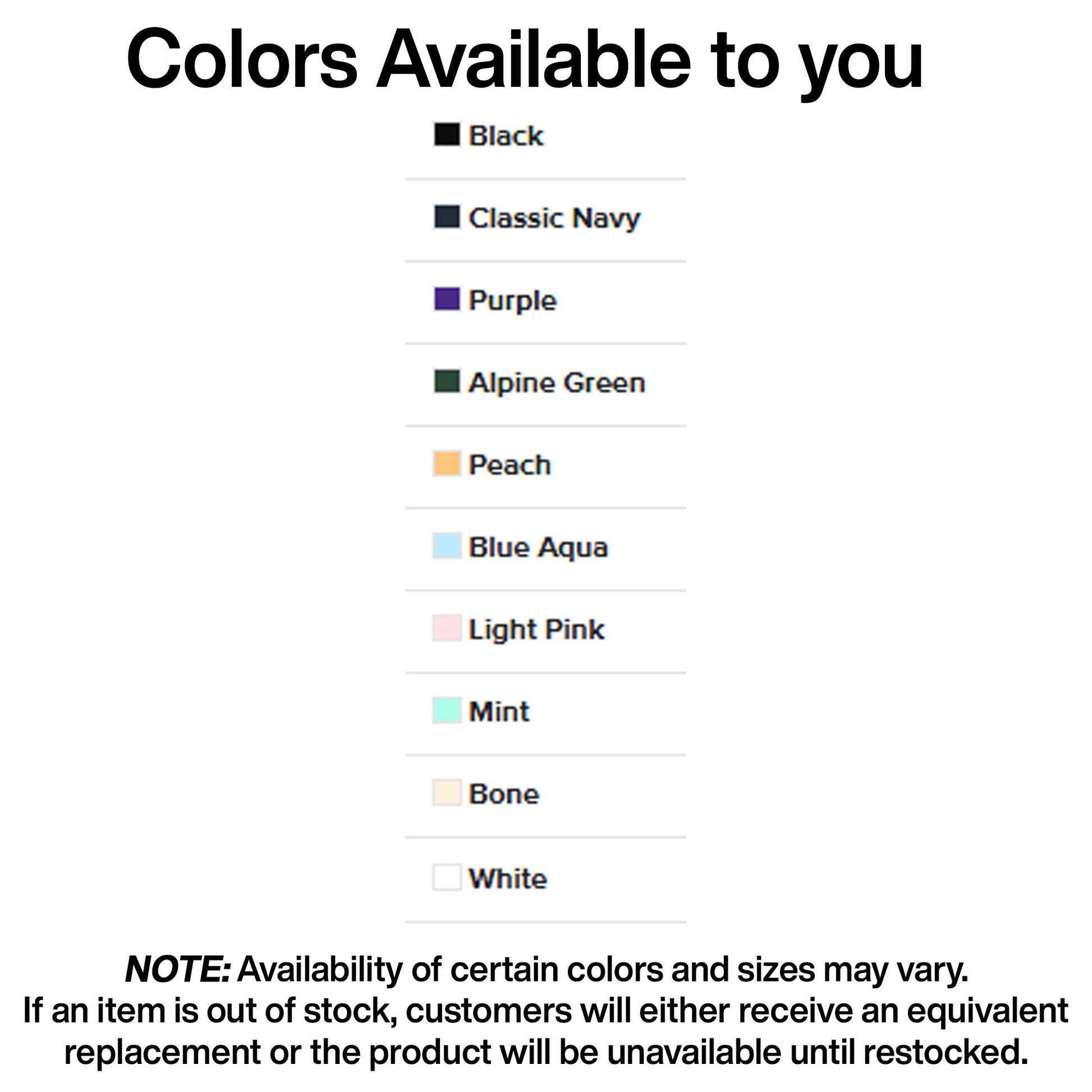The image size is (1092, 1092).
Task: Click the Light Pink label text
Action: click(x=536, y=629)
